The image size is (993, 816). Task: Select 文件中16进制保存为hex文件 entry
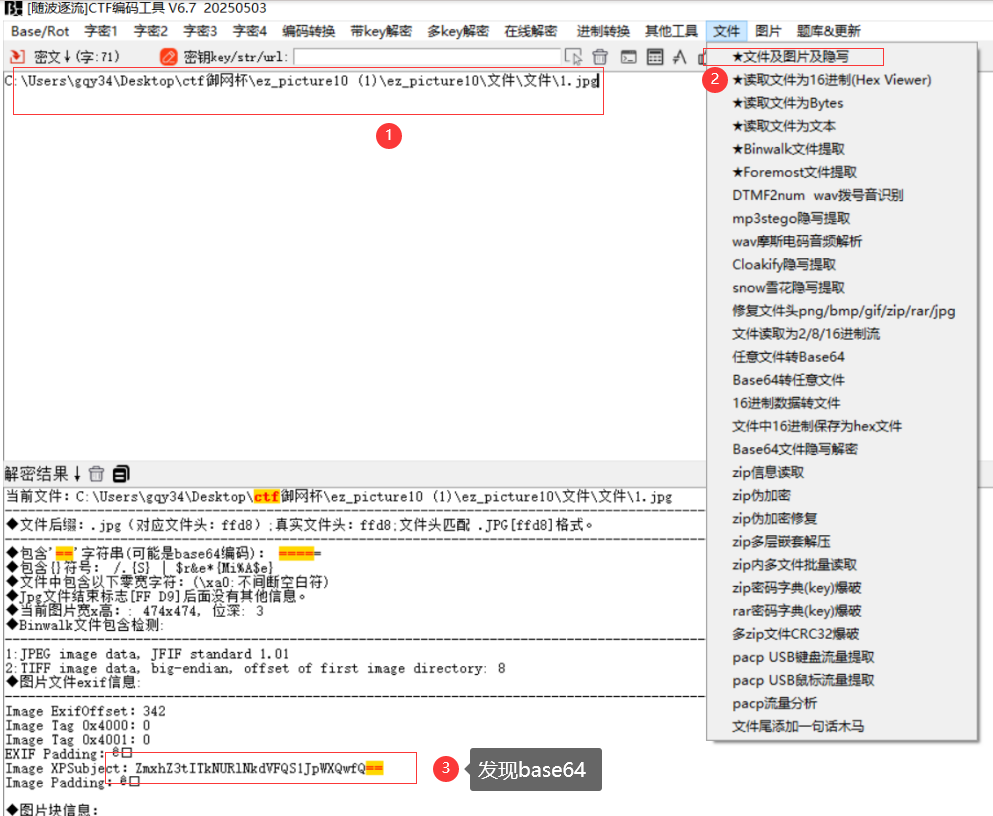pos(842,426)
